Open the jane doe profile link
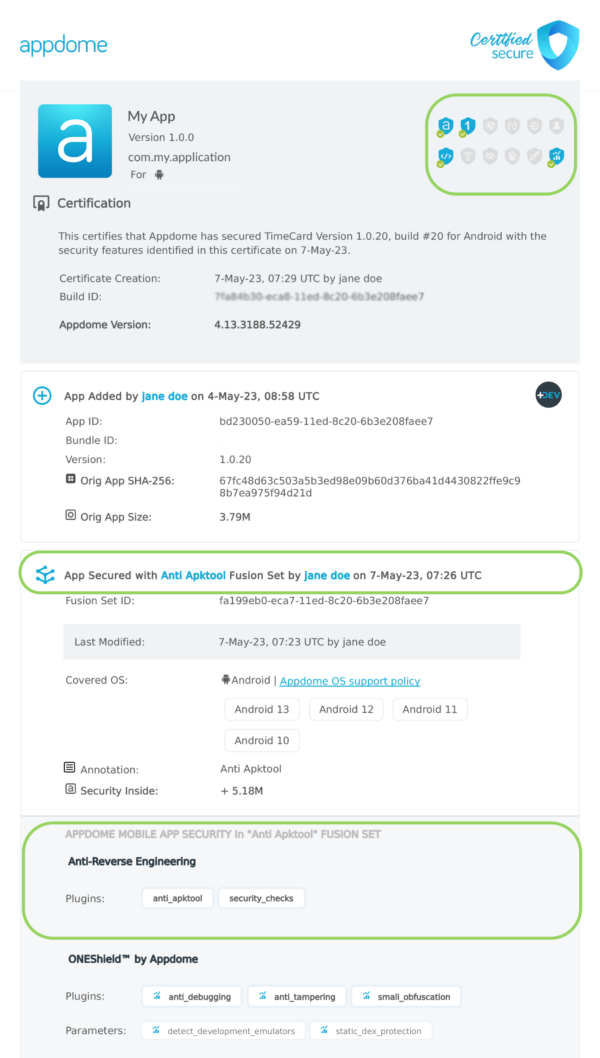This screenshot has width=600, height=1058. pyautogui.click(x=164, y=395)
